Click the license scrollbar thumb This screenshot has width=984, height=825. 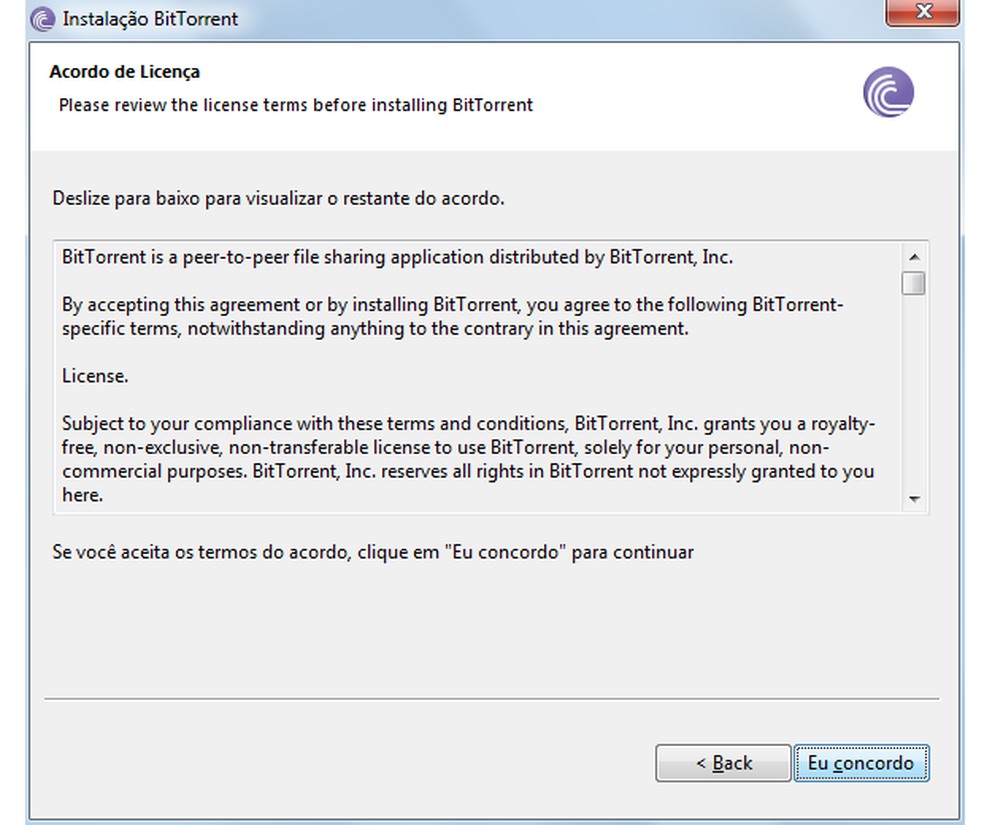[914, 282]
